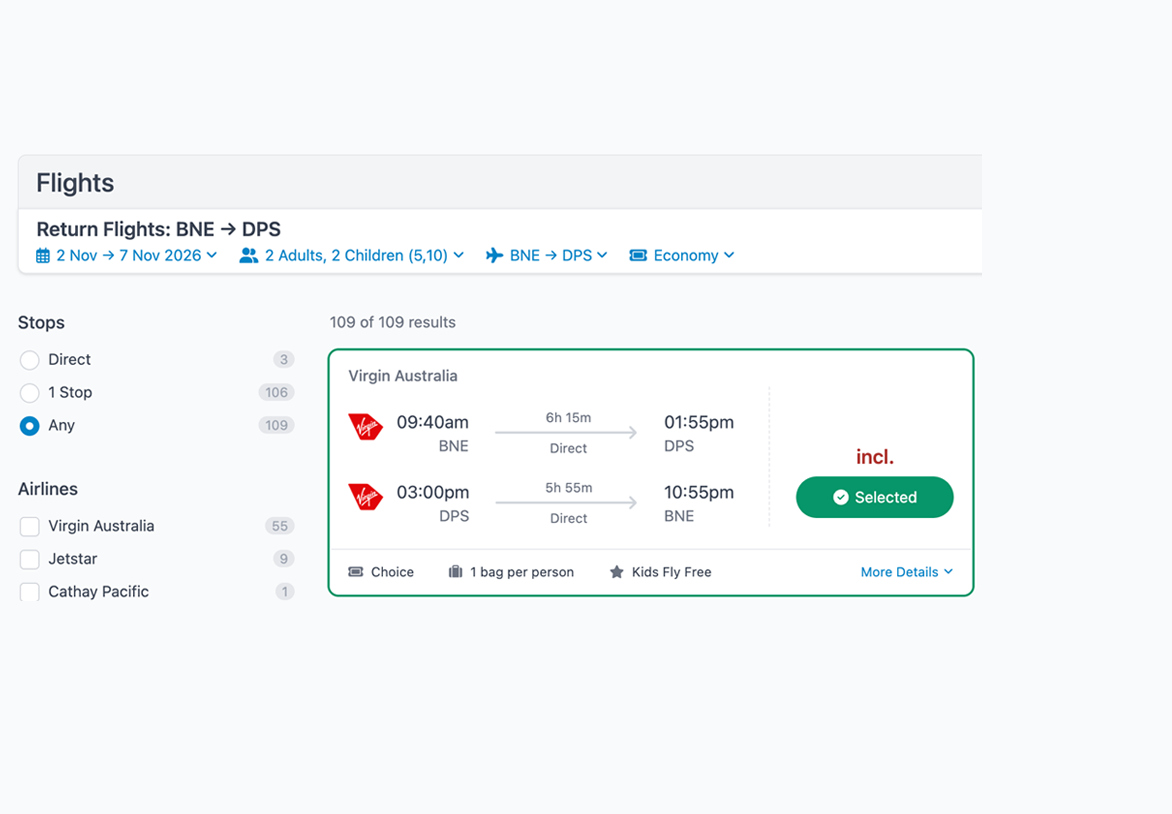Tick the Virgin Australia airline checkbox
Screen dimensions: 1172x814
[x=30, y=526]
